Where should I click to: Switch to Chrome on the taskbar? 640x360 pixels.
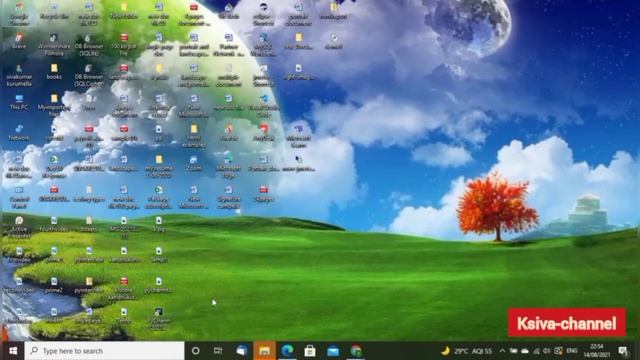tap(356, 351)
